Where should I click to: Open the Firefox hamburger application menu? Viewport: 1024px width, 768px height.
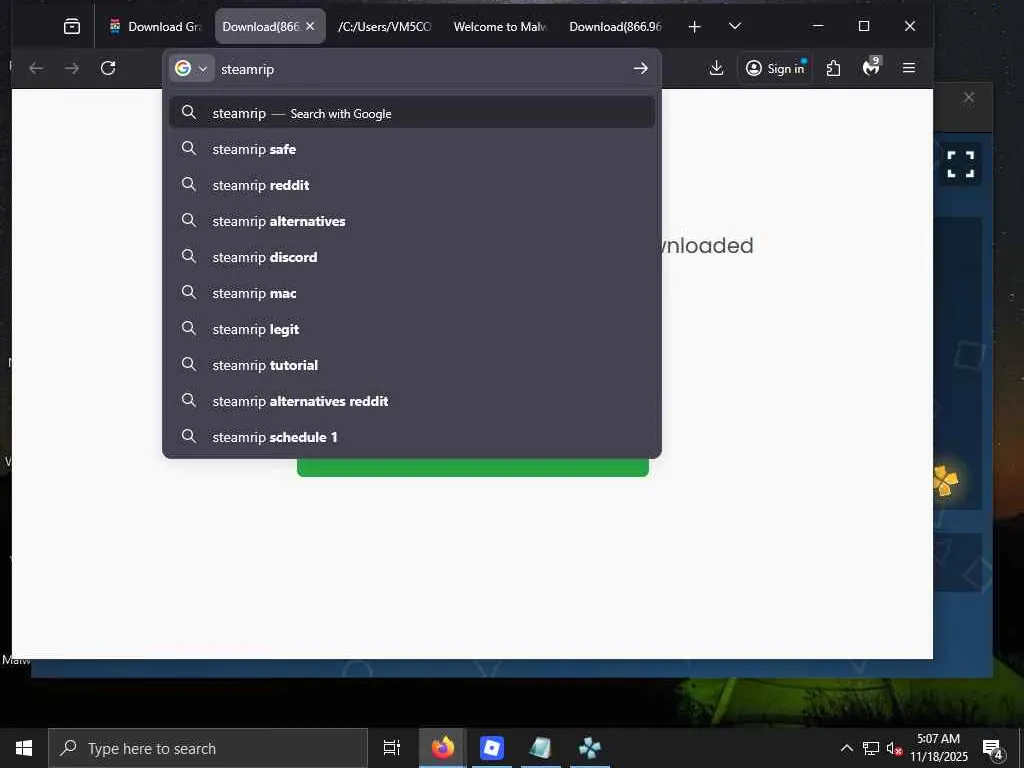click(908, 68)
